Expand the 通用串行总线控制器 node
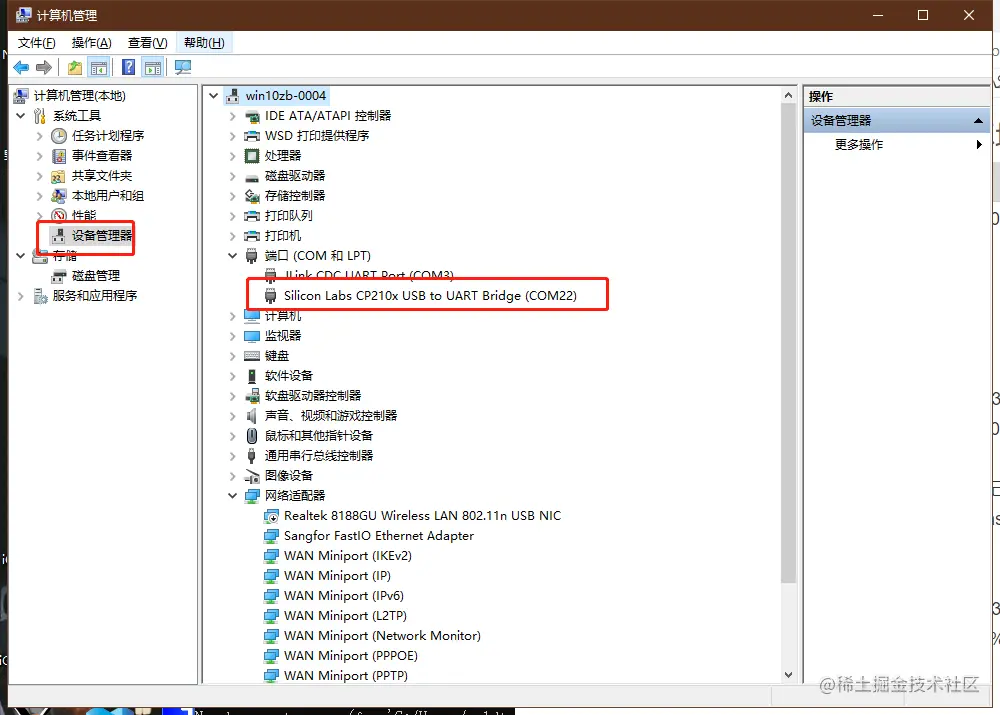Image resolution: width=1000 pixels, height=715 pixels. (x=232, y=456)
